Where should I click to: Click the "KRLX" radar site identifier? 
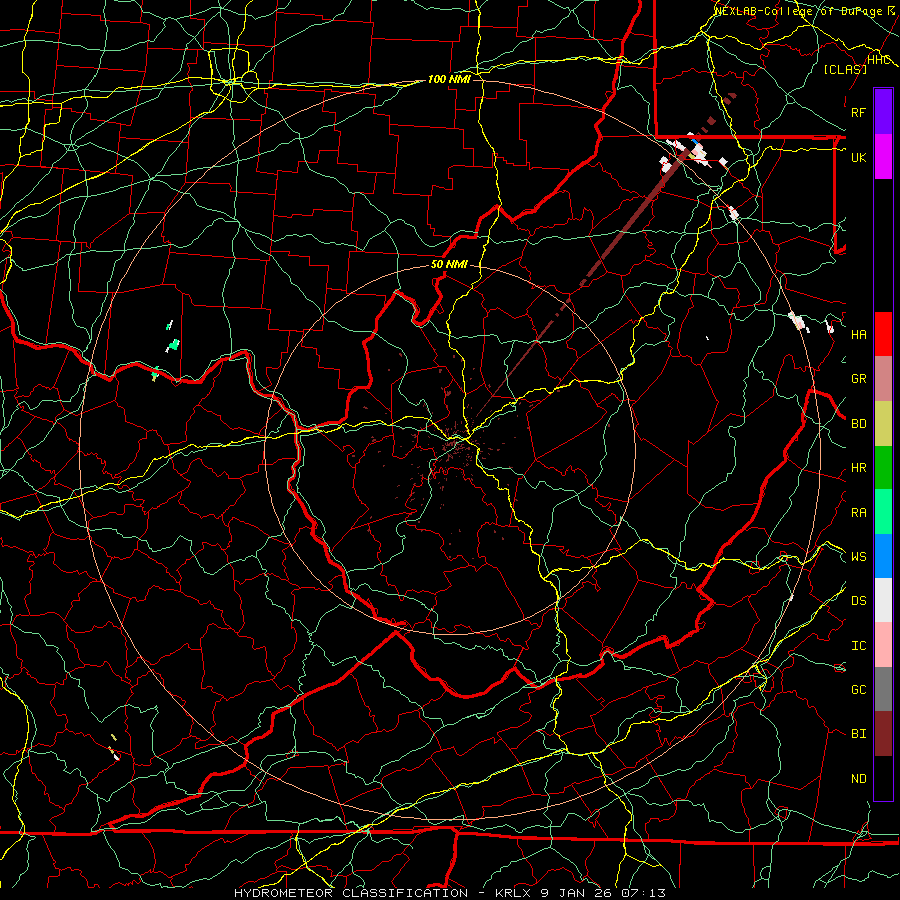point(515,893)
